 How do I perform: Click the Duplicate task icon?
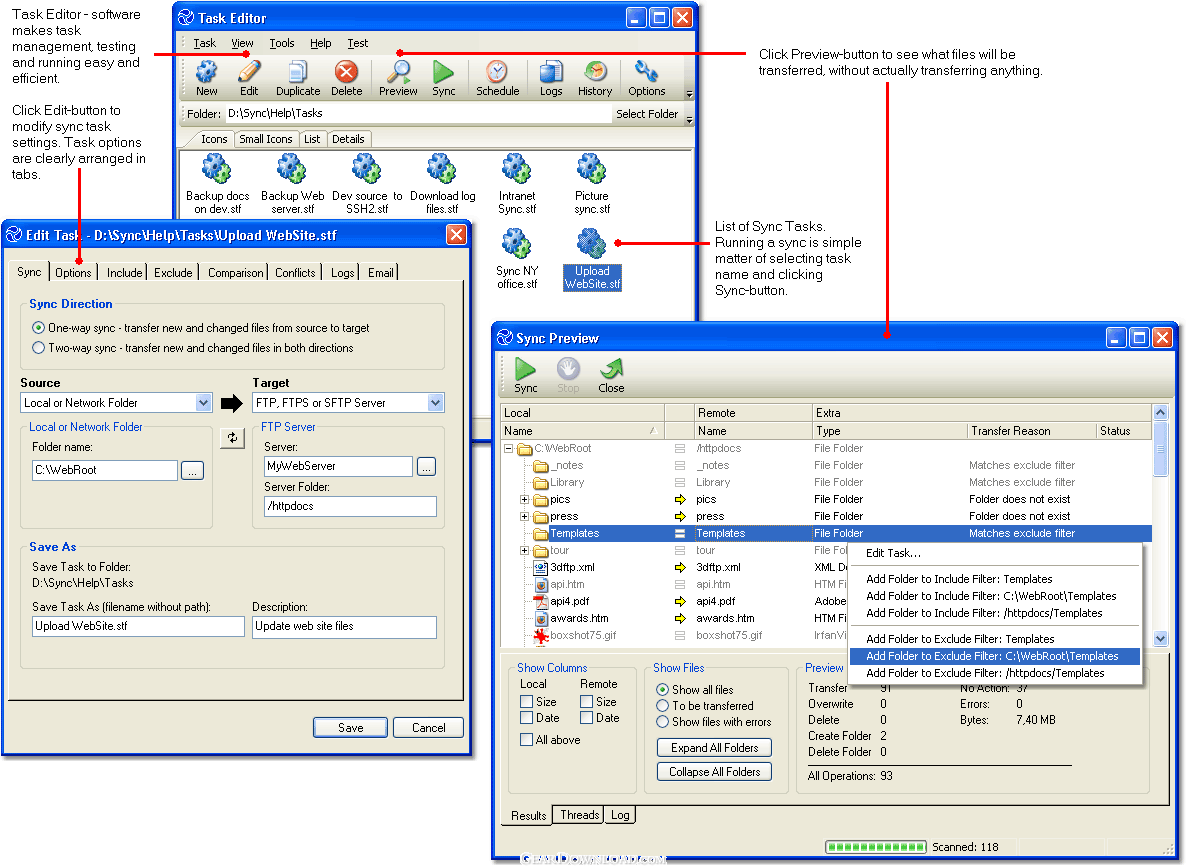(x=298, y=78)
